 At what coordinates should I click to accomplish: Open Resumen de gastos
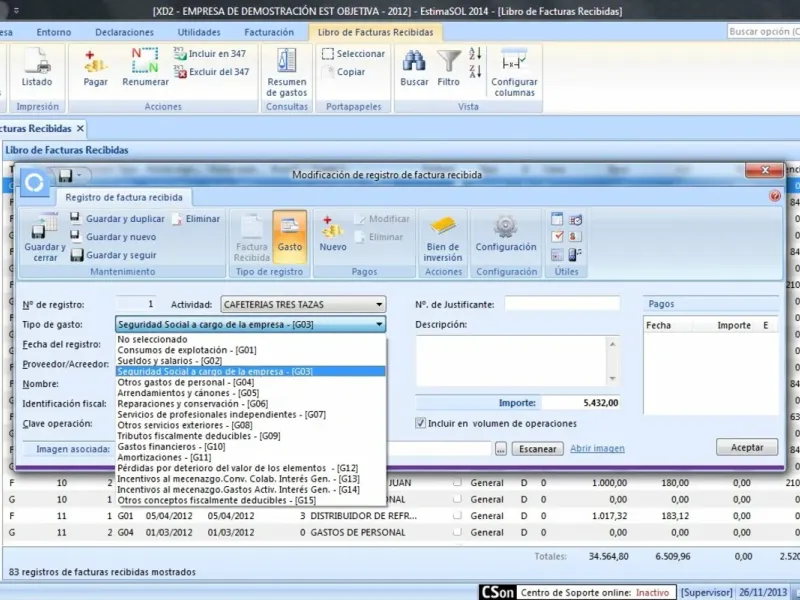286,72
